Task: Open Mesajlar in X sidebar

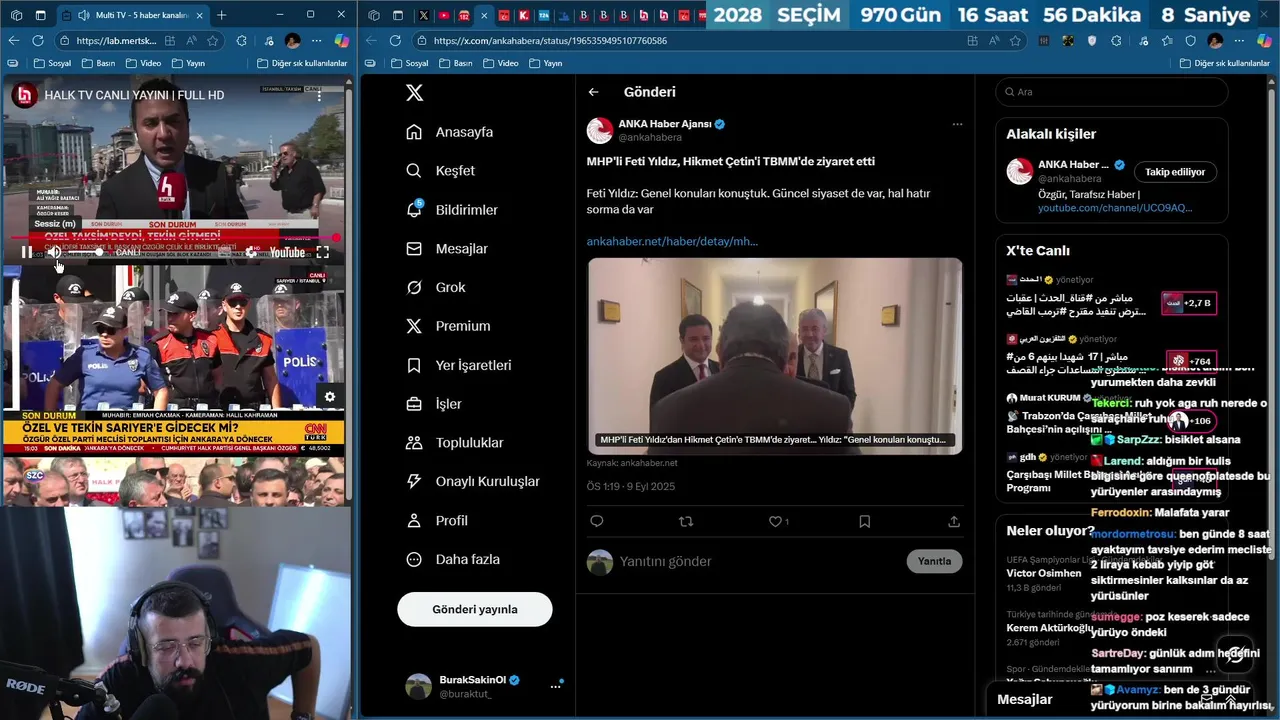Action: (x=447, y=249)
